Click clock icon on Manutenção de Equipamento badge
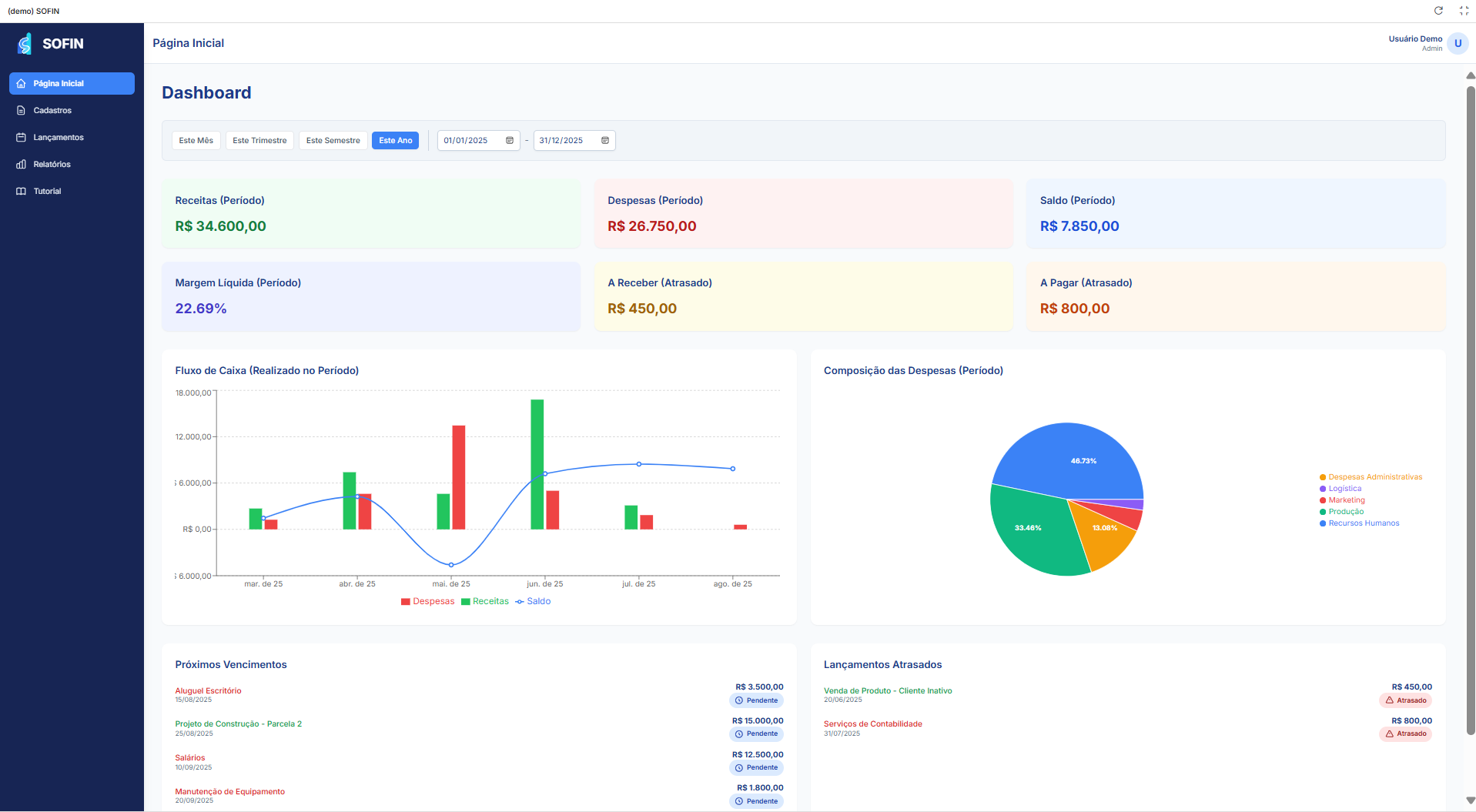 point(739,801)
